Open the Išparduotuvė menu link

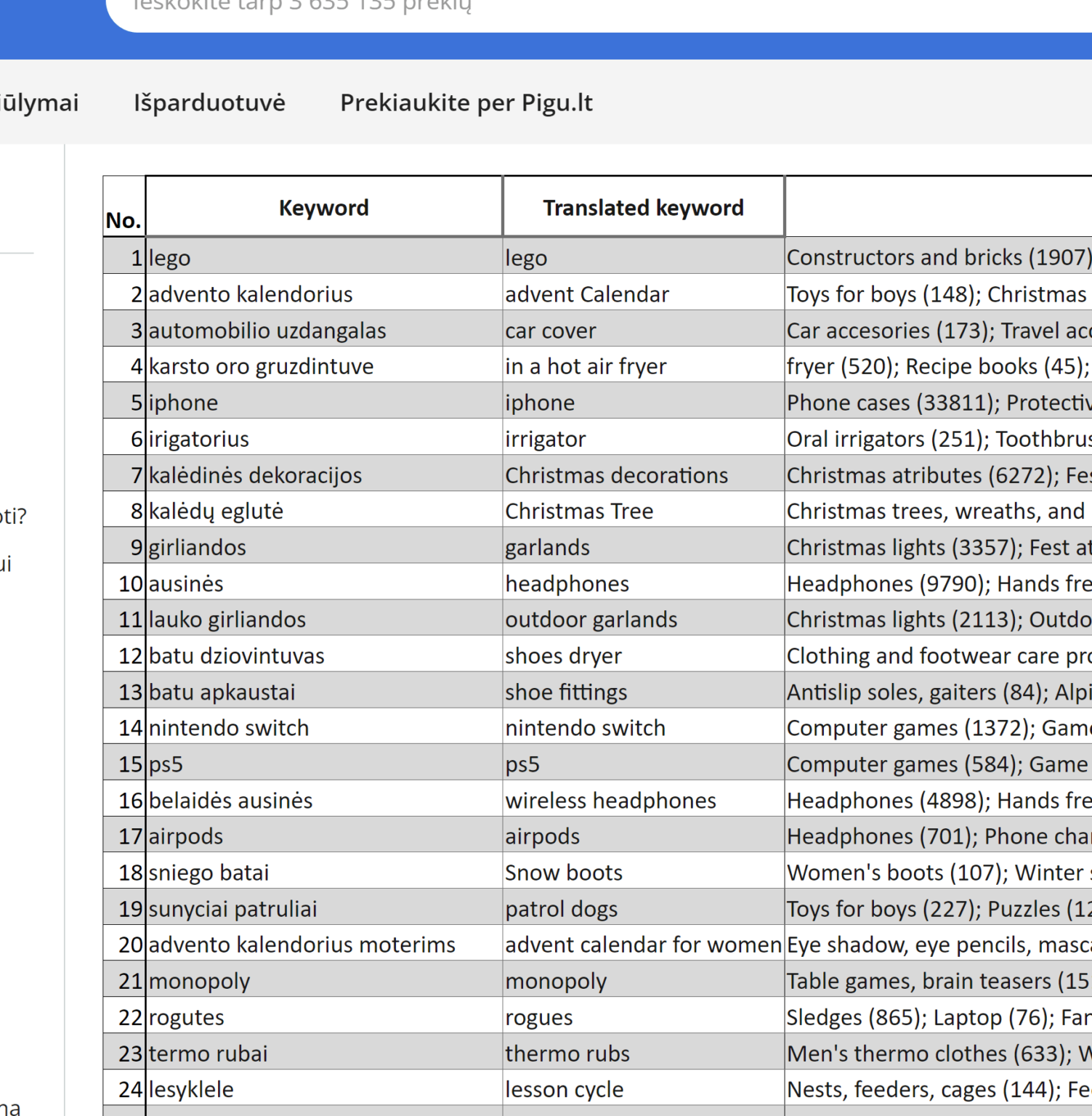(209, 102)
